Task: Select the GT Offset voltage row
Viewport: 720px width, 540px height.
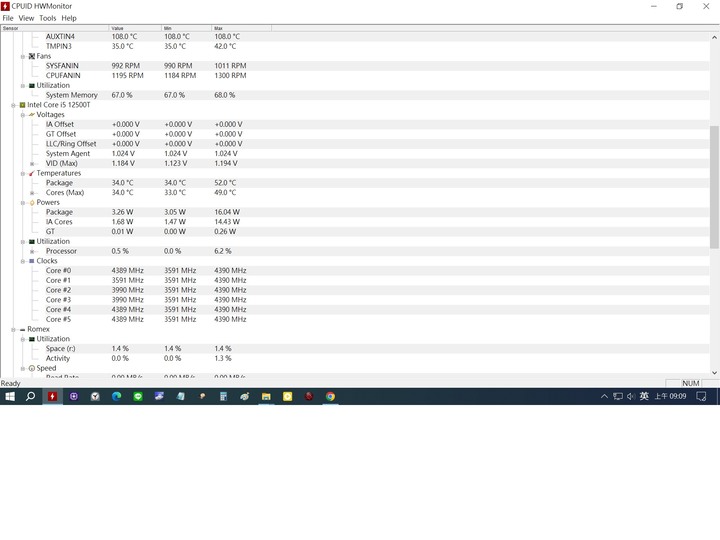Action: pyautogui.click(x=355, y=134)
